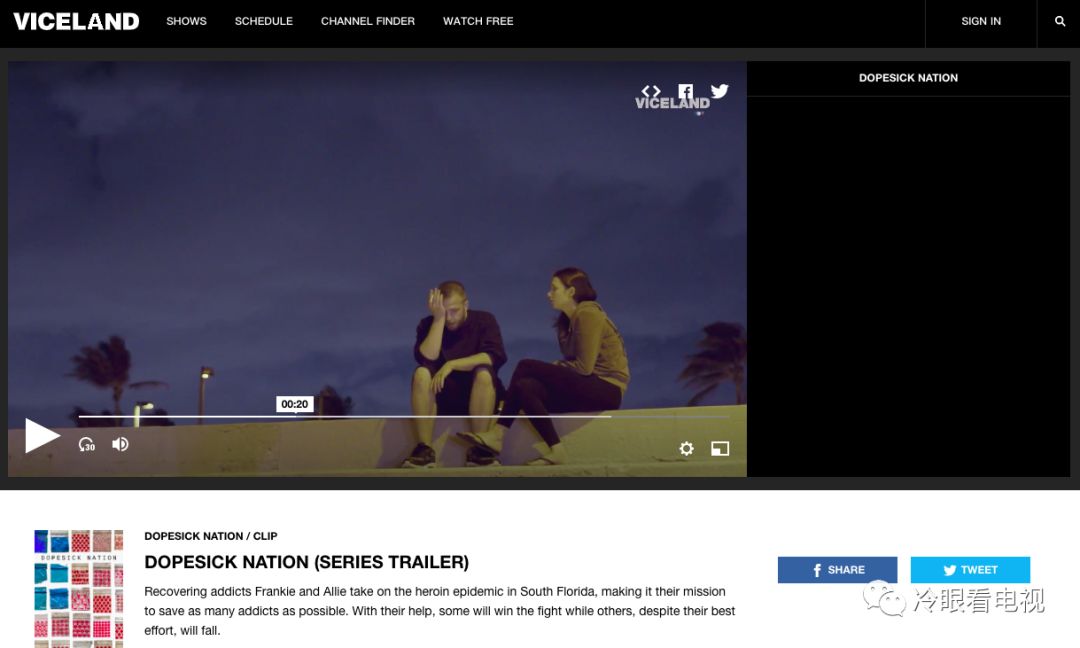
Task: Open the search magnifier icon
Action: pos(1060,21)
